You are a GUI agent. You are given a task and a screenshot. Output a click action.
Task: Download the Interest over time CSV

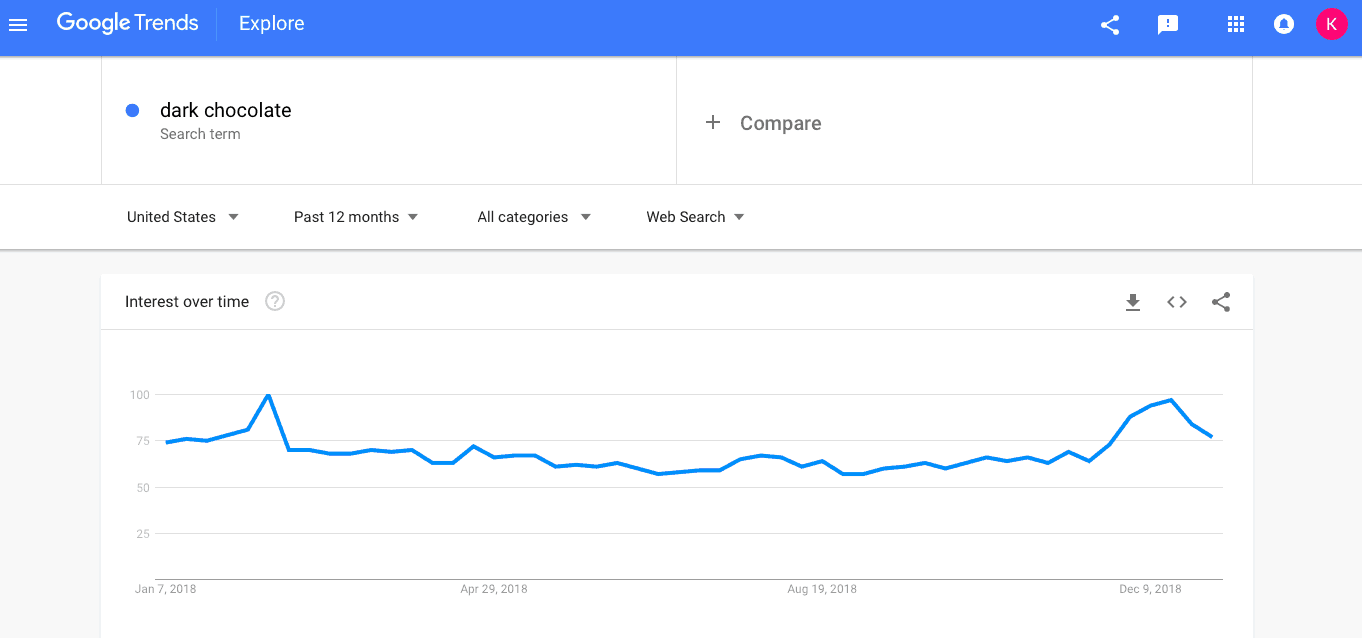click(x=1133, y=302)
